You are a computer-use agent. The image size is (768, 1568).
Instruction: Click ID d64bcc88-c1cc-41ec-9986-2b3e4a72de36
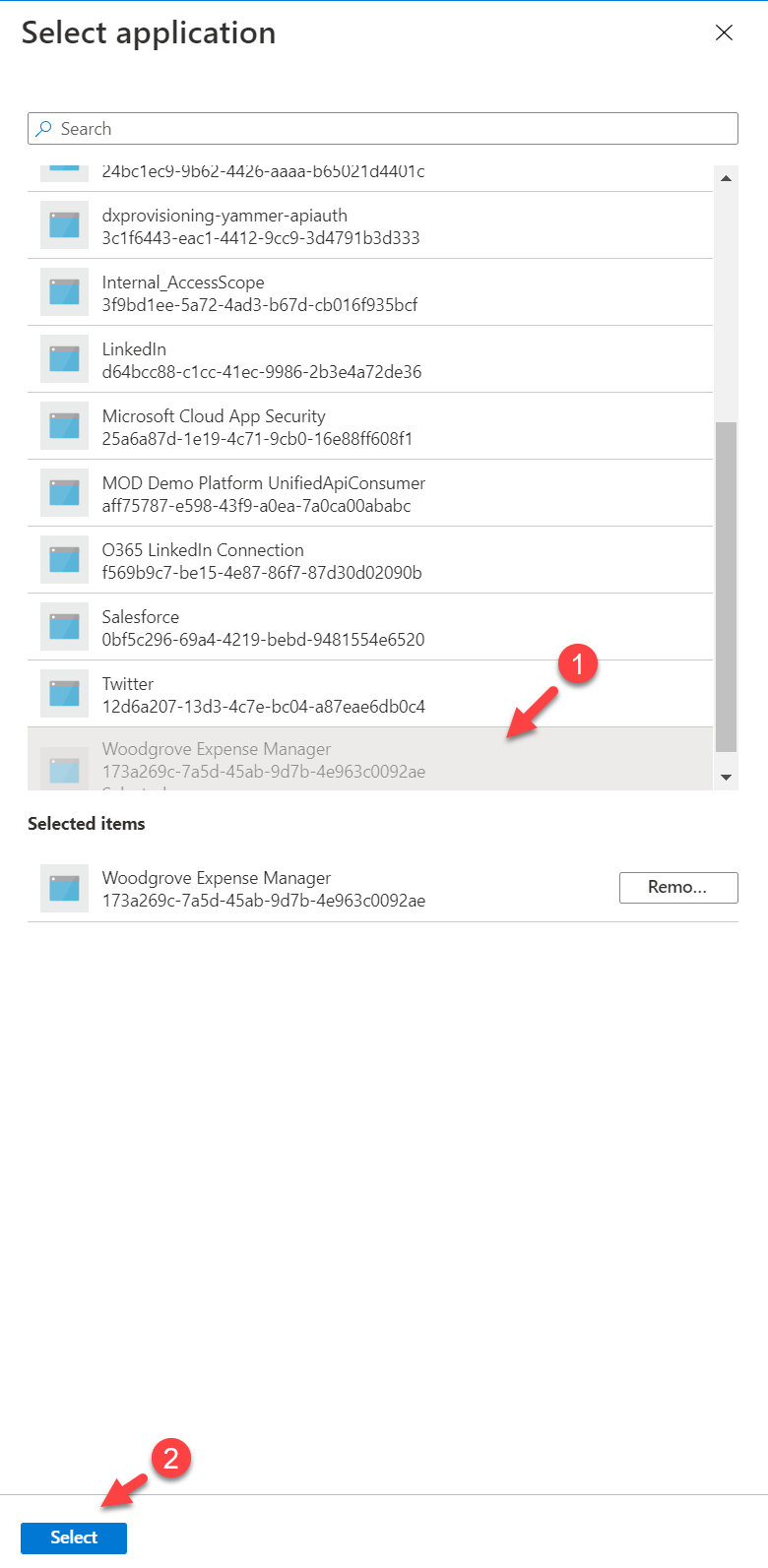pos(262,372)
